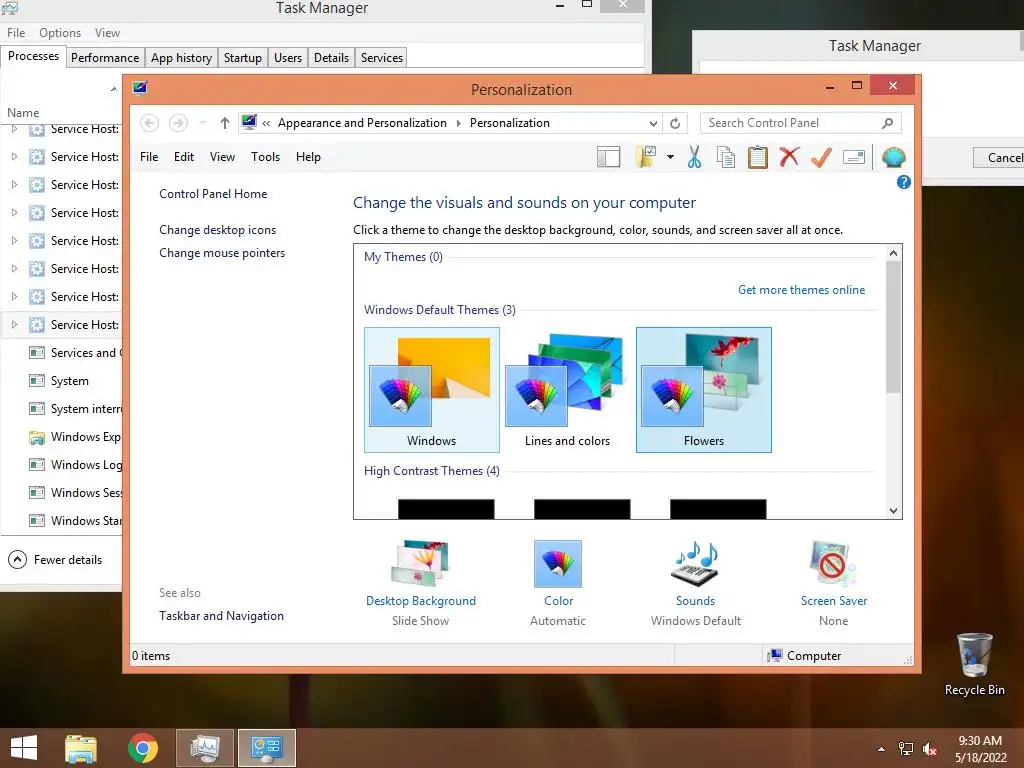Collapse Task Manager with Fewer details
The image size is (1024, 768).
click(55, 560)
